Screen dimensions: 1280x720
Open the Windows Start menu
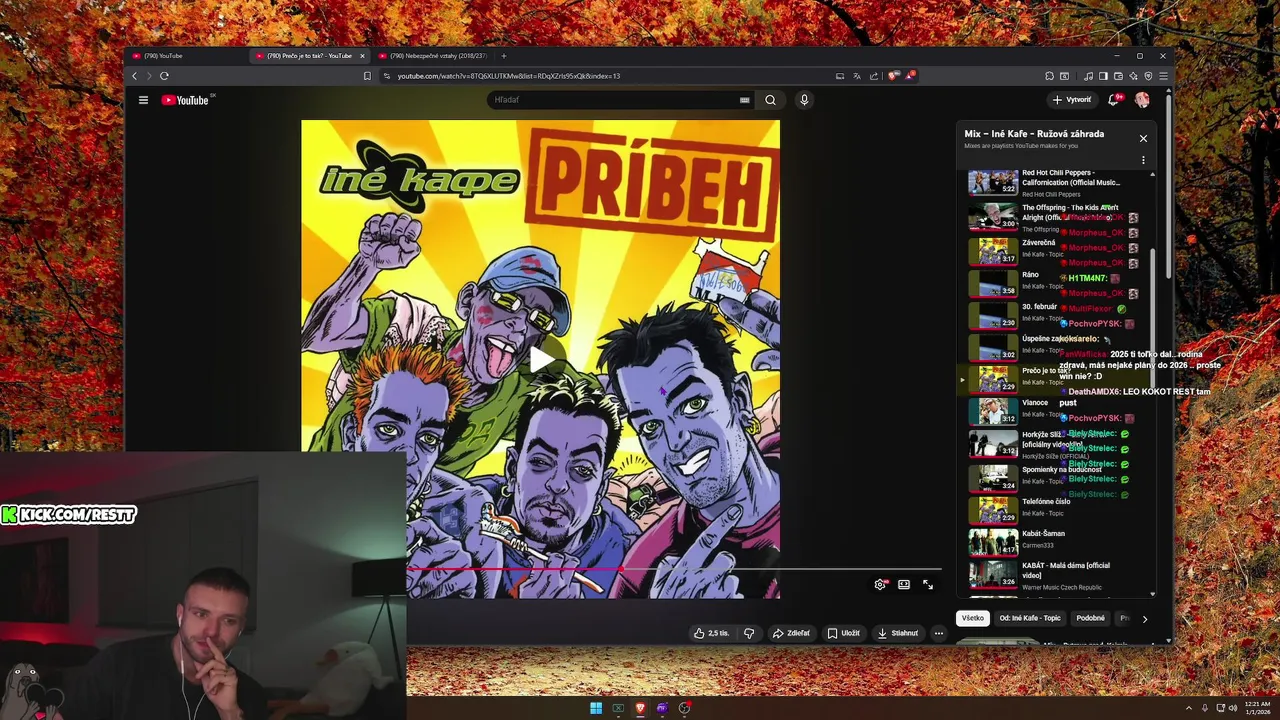tap(596, 708)
